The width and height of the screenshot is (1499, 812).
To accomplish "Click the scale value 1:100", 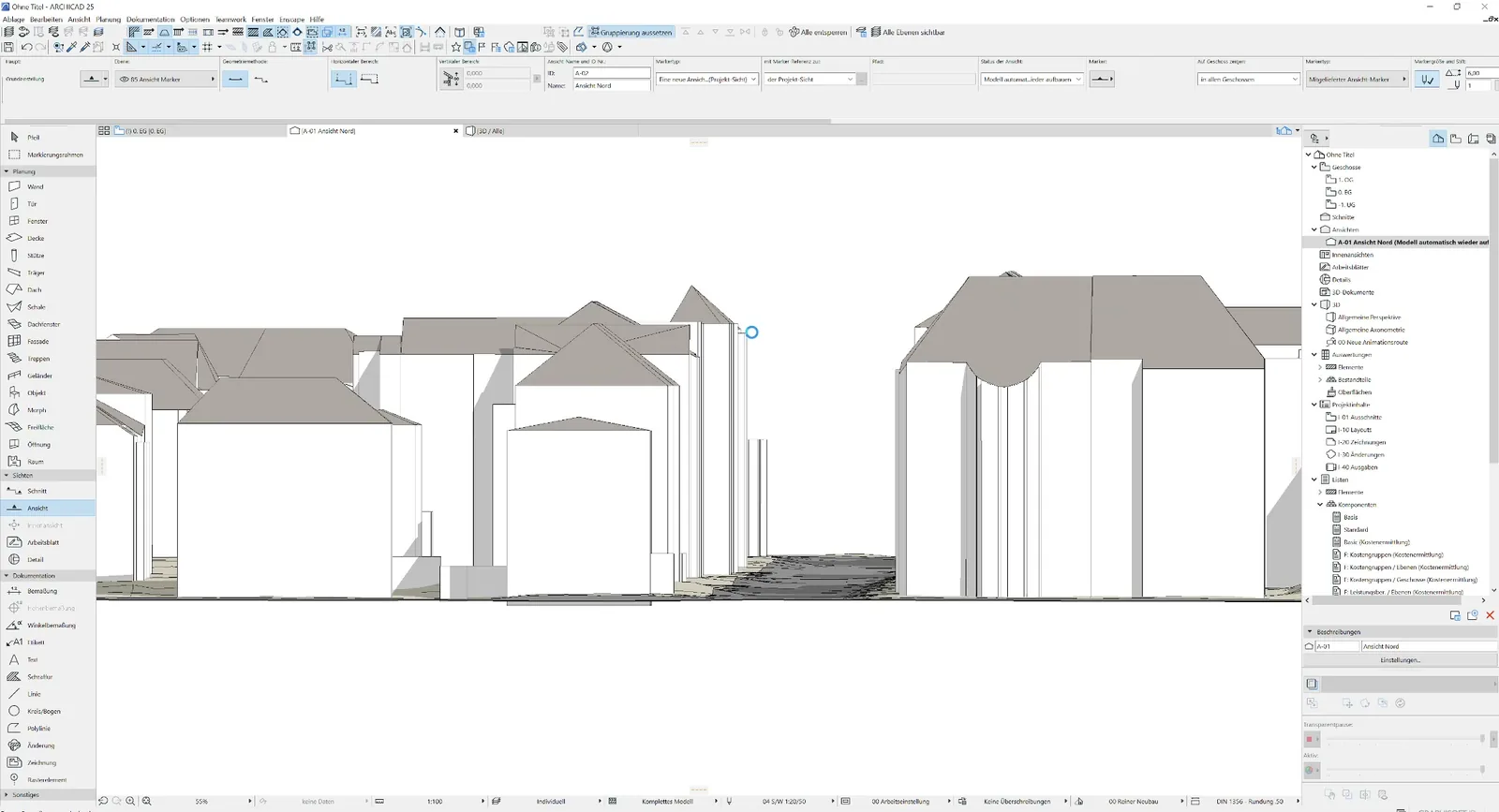I will 435,801.
